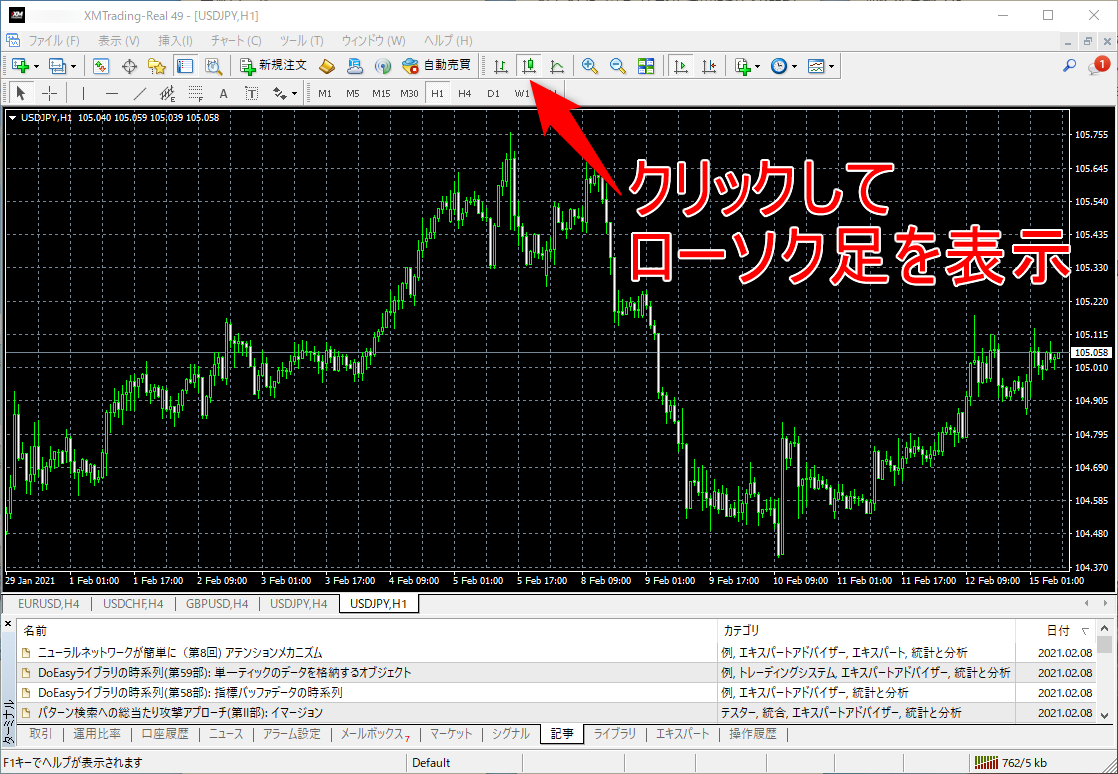
Task: Draw Fibonacci retracement
Action: (195, 93)
